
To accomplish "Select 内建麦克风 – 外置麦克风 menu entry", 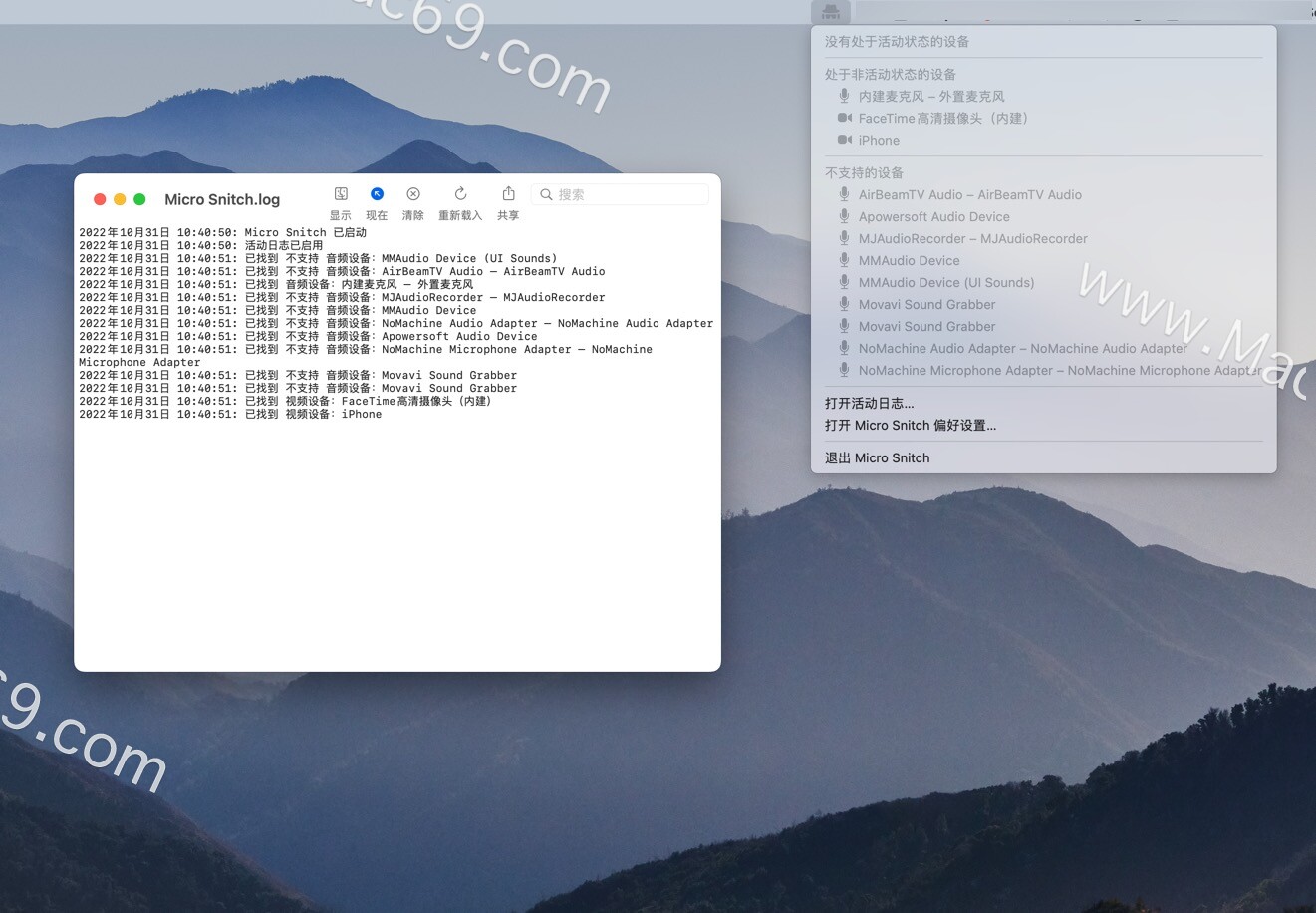I will [931, 96].
